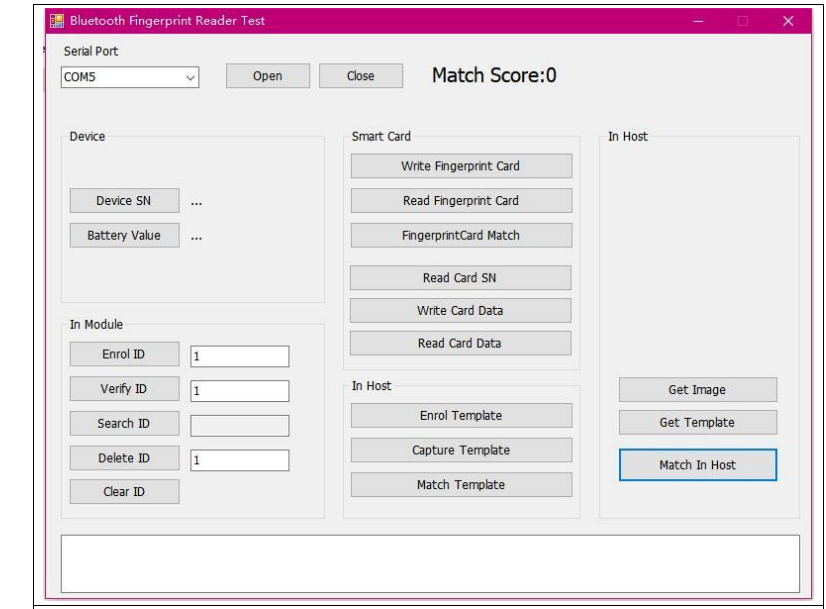Select the Search ID button
Screen dimensions: 826x609
[x=124, y=423]
